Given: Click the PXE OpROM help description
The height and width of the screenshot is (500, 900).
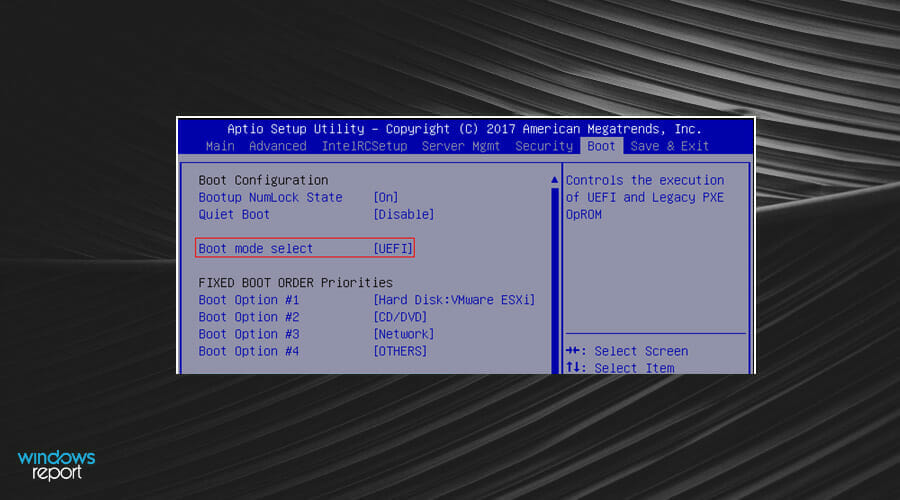Looking at the screenshot, I should [645, 197].
